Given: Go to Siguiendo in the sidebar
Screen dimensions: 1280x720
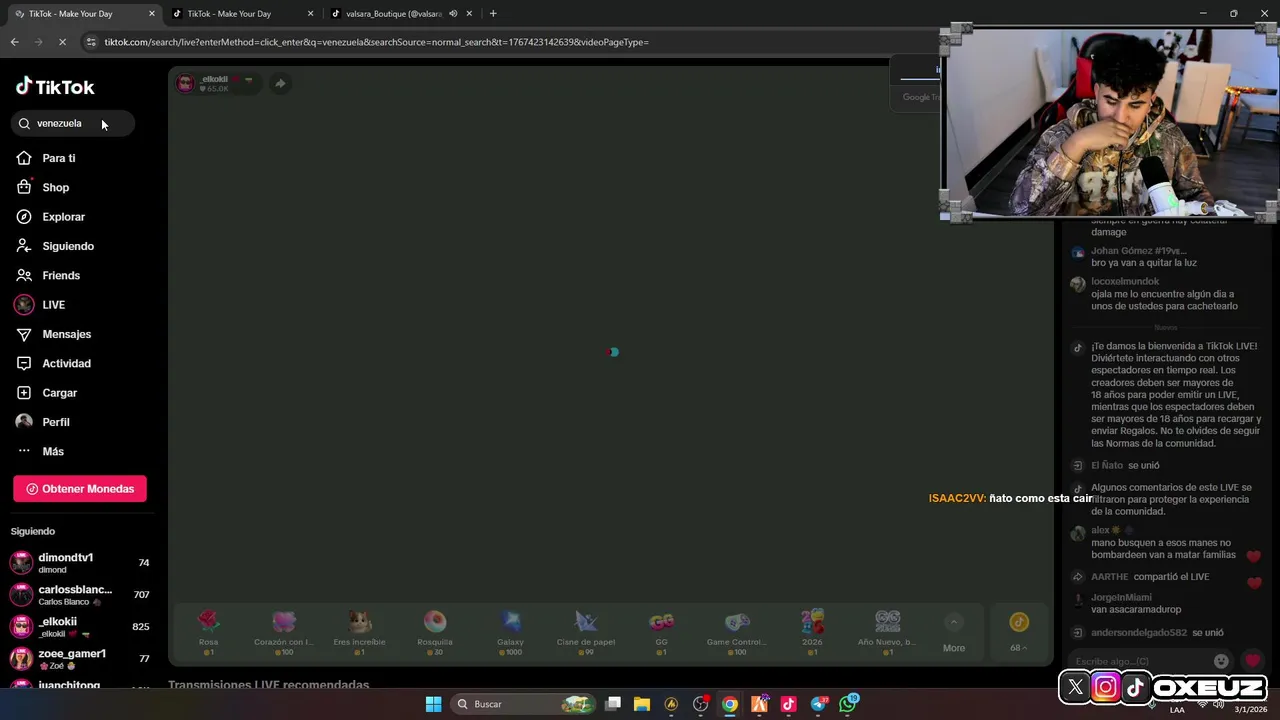Looking at the screenshot, I should click(x=67, y=246).
